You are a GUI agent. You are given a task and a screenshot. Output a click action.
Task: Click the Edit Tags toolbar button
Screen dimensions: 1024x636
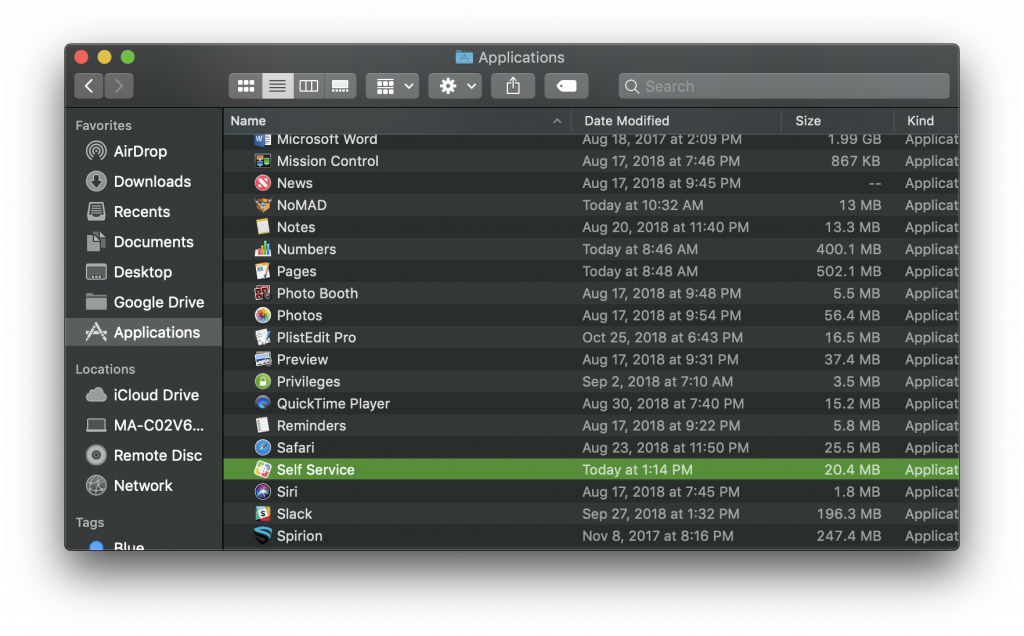coord(566,86)
